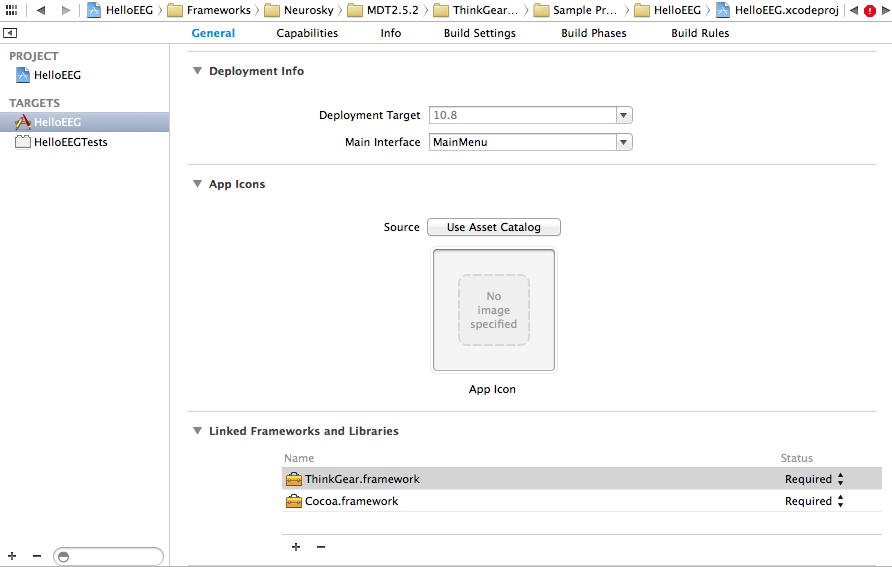This screenshot has width=892, height=567.
Task: Click the red error indicator icon
Action: coord(869,10)
